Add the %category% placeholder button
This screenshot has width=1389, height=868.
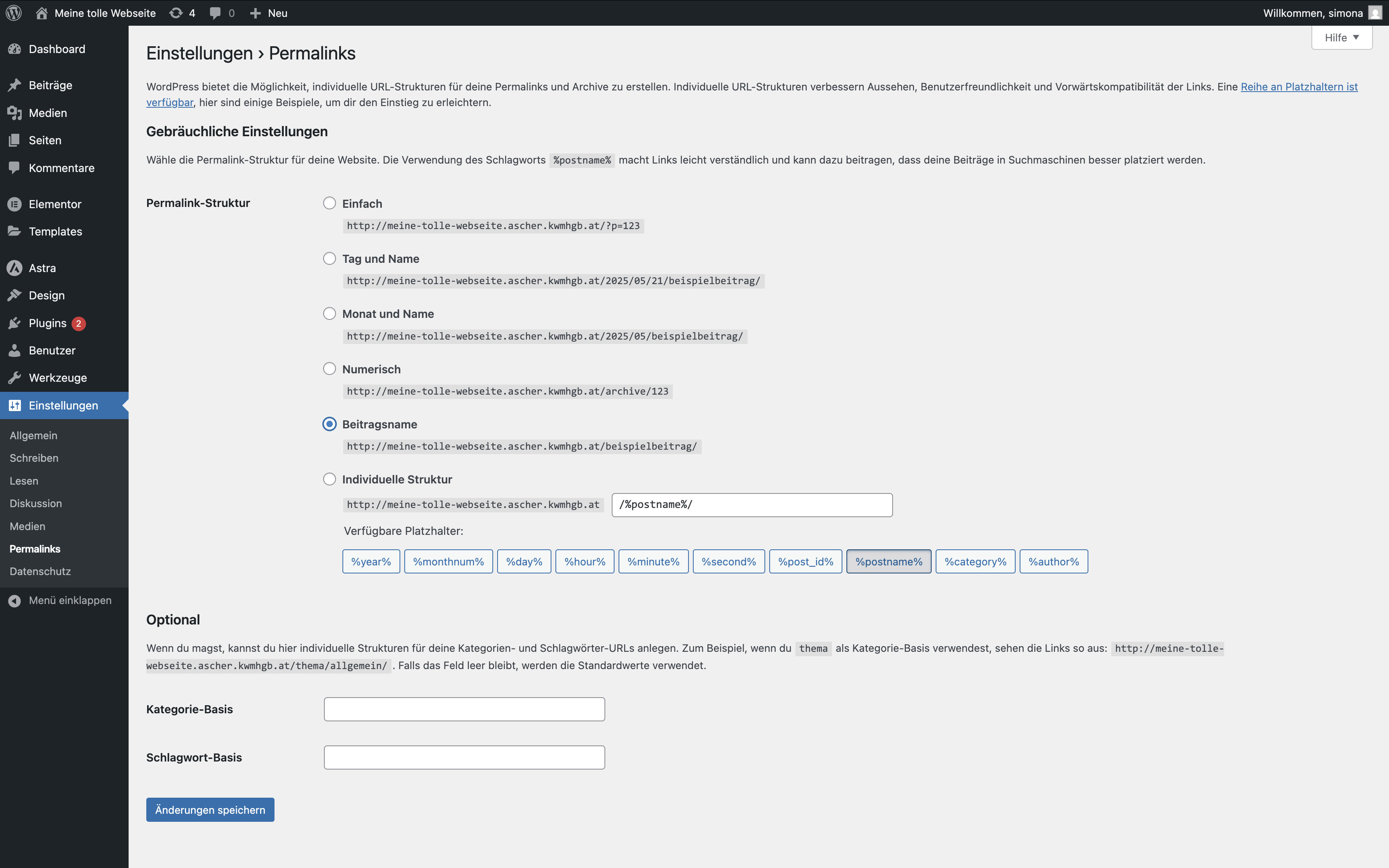click(975, 561)
